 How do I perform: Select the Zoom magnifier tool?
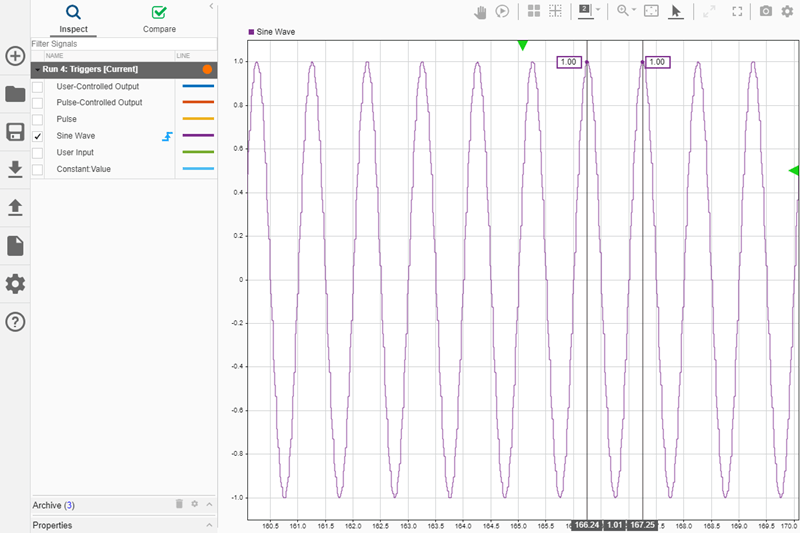coord(622,11)
